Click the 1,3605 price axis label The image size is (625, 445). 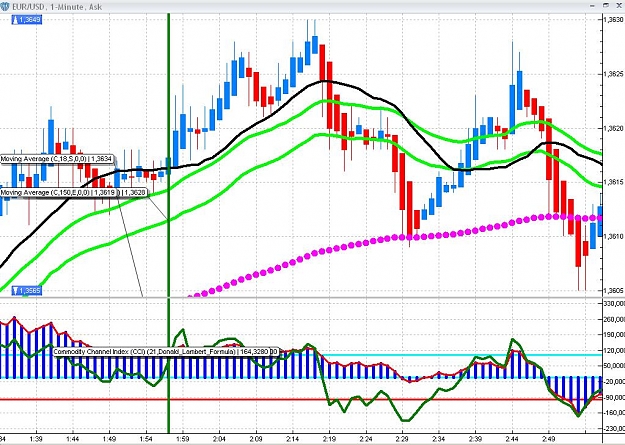614,290
